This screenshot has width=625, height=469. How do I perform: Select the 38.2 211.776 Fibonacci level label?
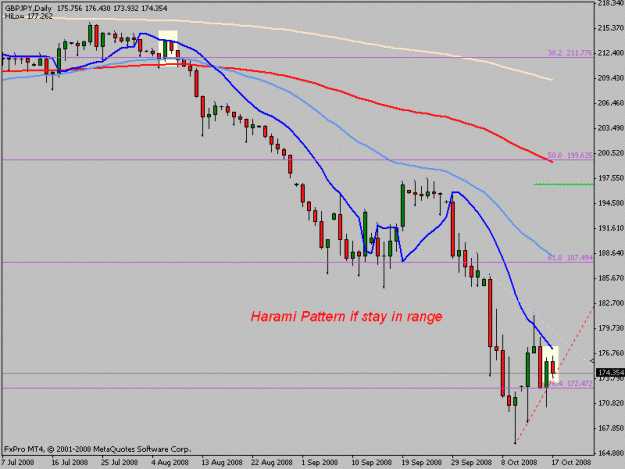tap(570, 53)
